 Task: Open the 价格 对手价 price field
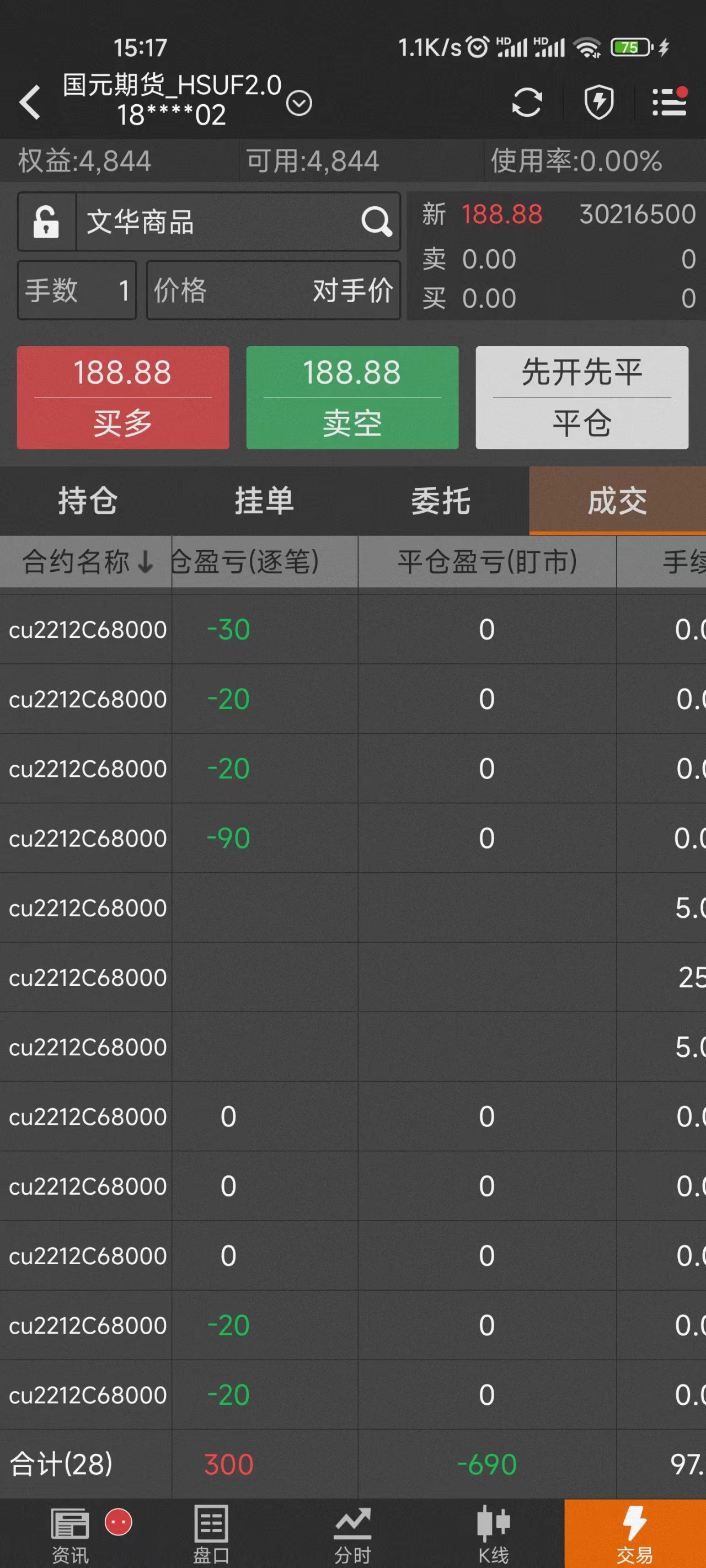pyautogui.click(x=273, y=291)
